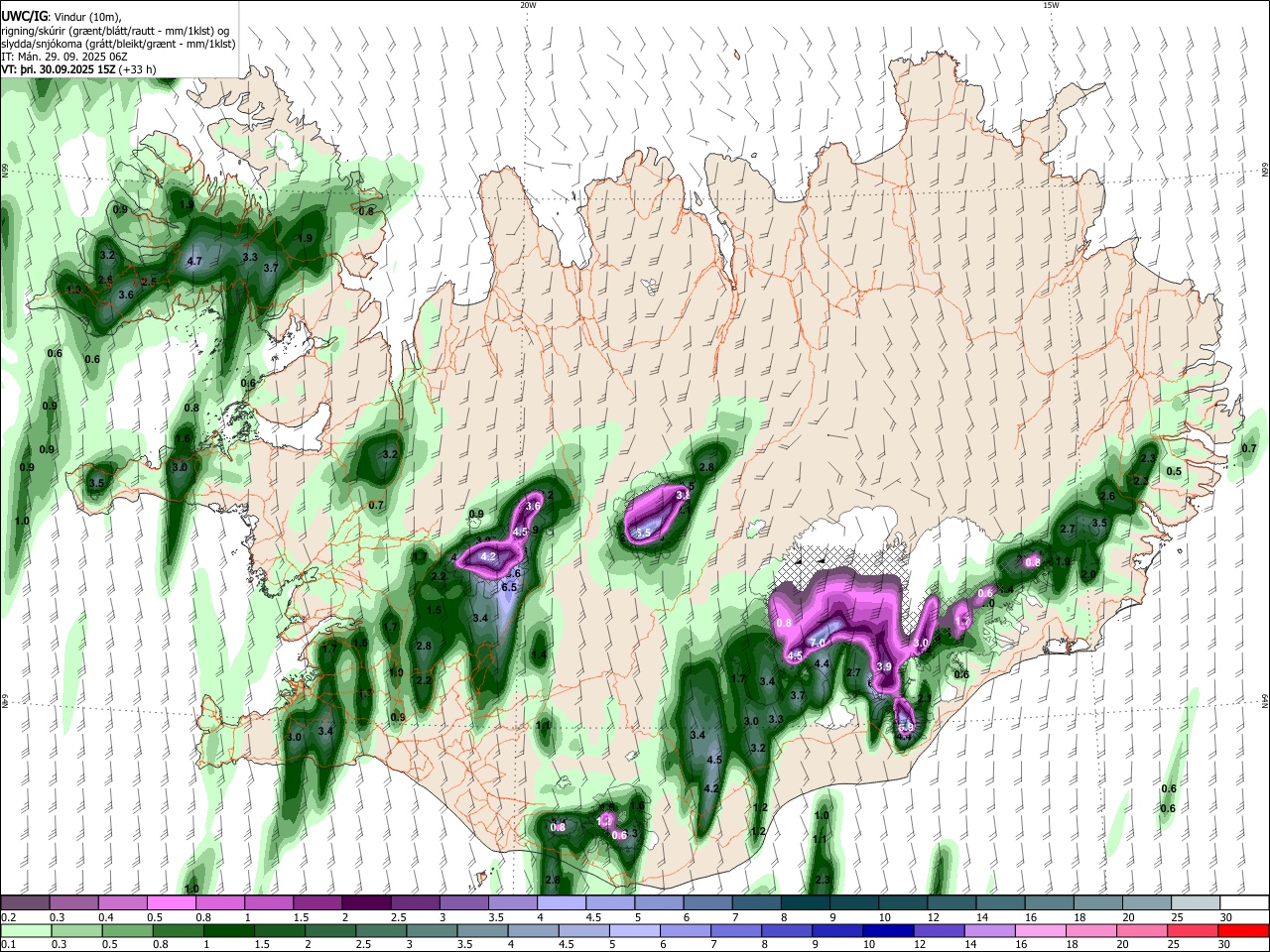The width and height of the screenshot is (1270, 952).
Task: Click the '0.5' value on the map's east coast
Action: [1174, 472]
